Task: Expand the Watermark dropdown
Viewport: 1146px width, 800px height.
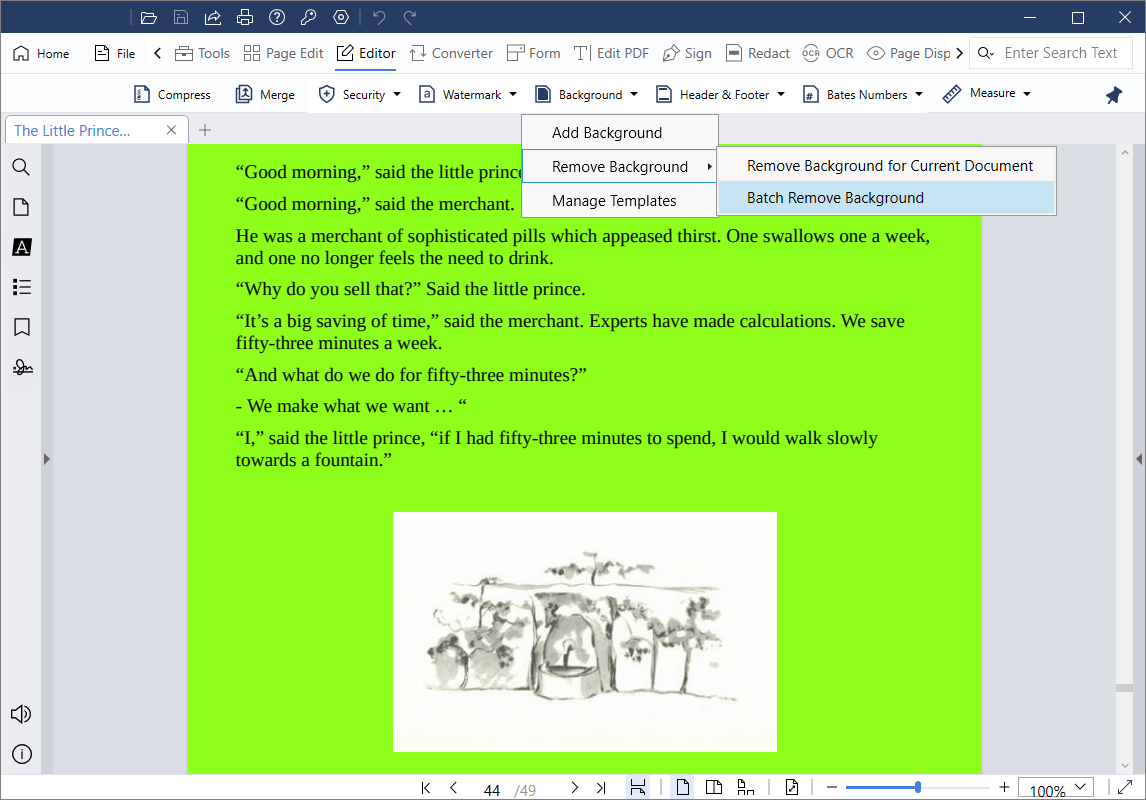Action: (x=513, y=94)
